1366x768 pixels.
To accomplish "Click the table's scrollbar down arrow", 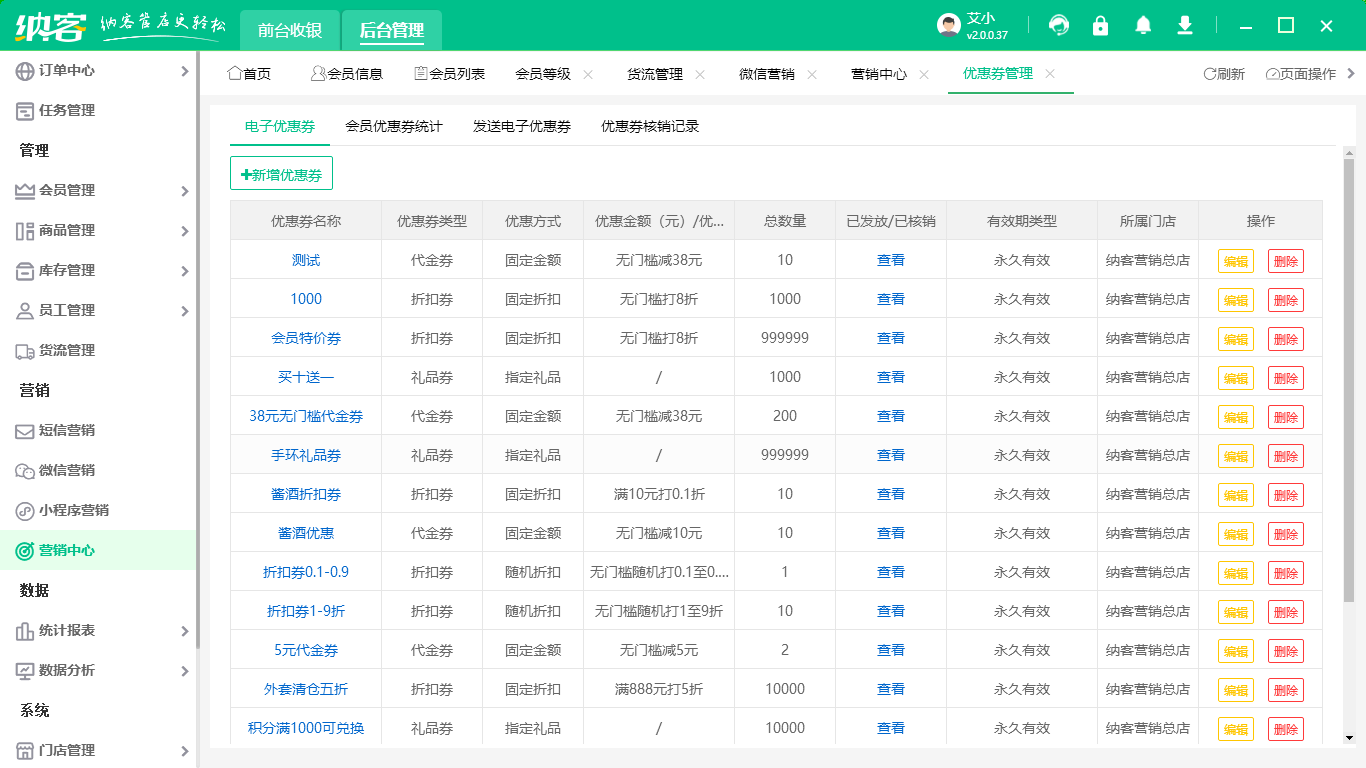I will click(1348, 738).
